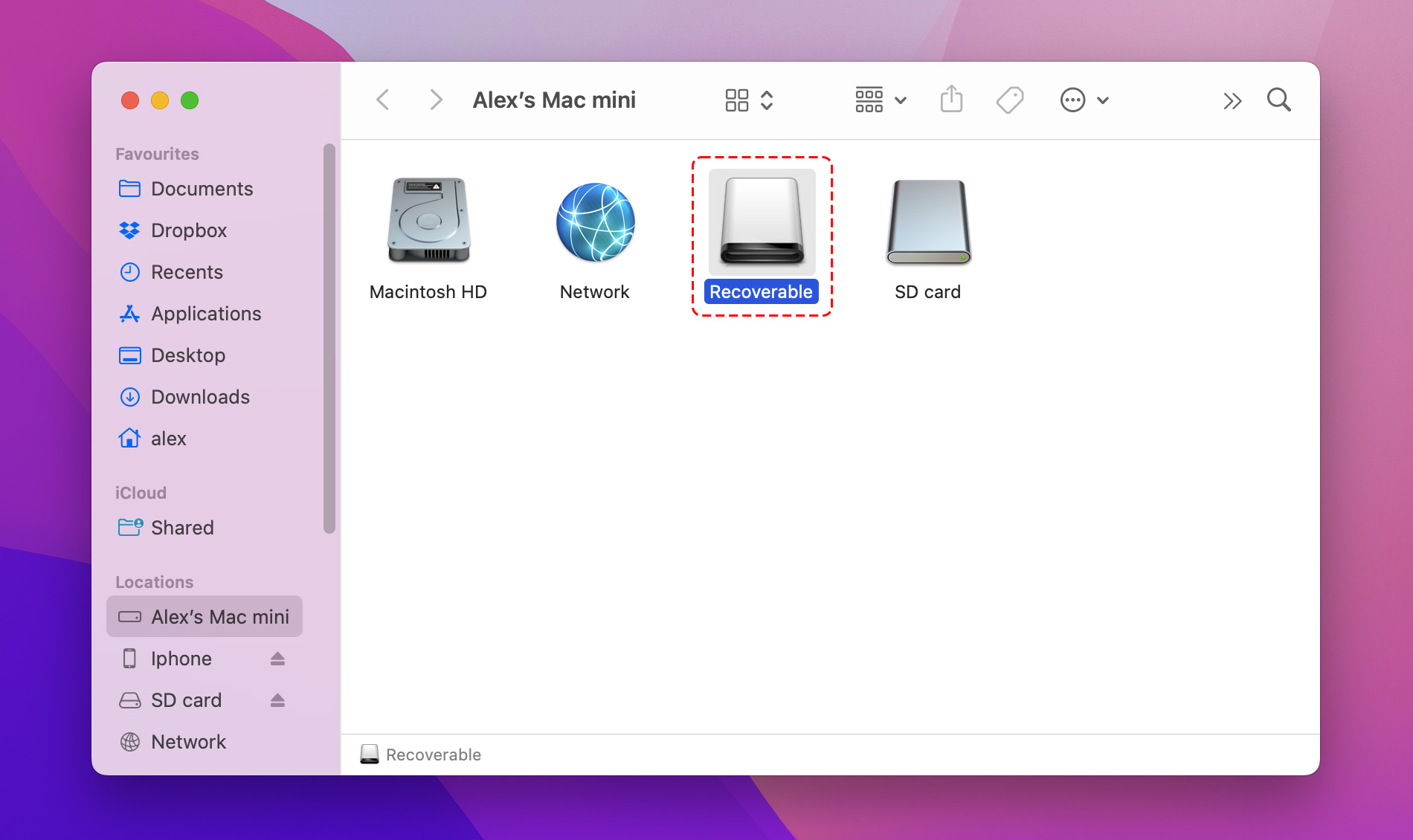Open the Group By dropdown
Image resolution: width=1413 pixels, height=840 pixels.
click(x=881, y=100)
